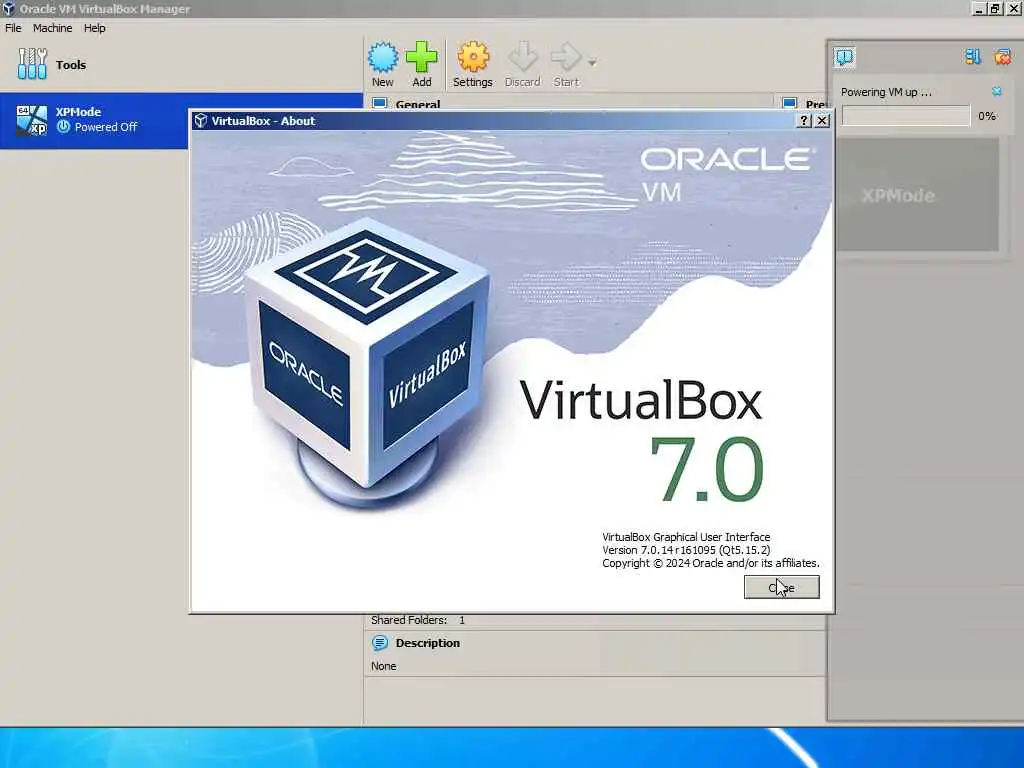This screenshot has width=1024, height=768.
Task: Click the remove-finished notifications icon
Action: (x=1002, y=57)
